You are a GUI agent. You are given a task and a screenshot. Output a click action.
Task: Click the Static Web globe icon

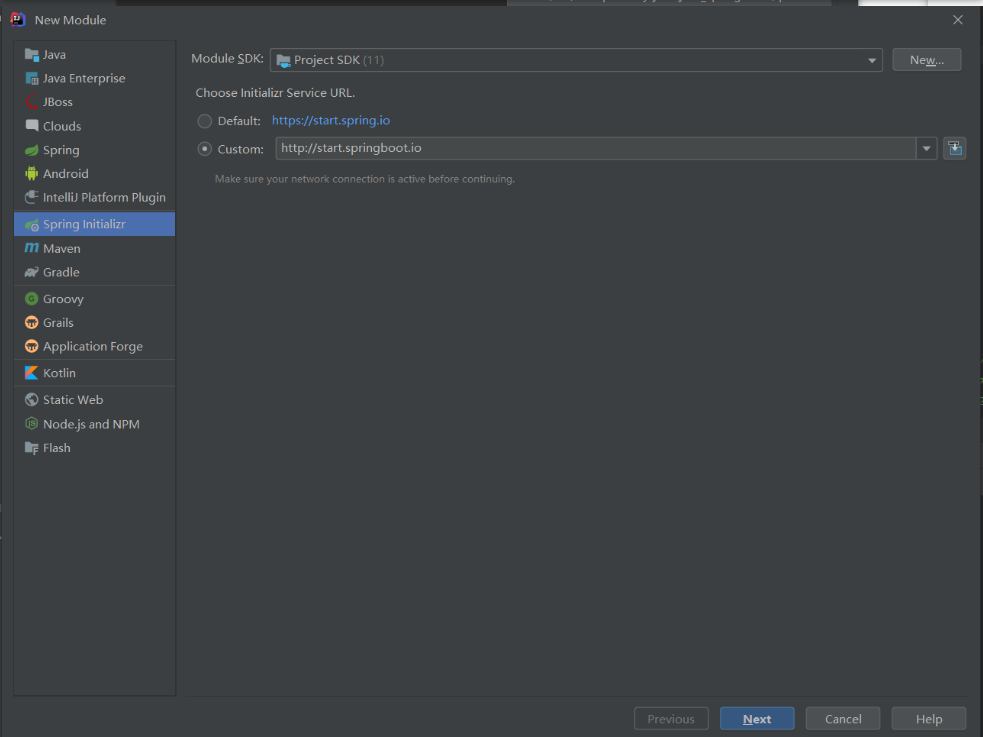(31, 400)
